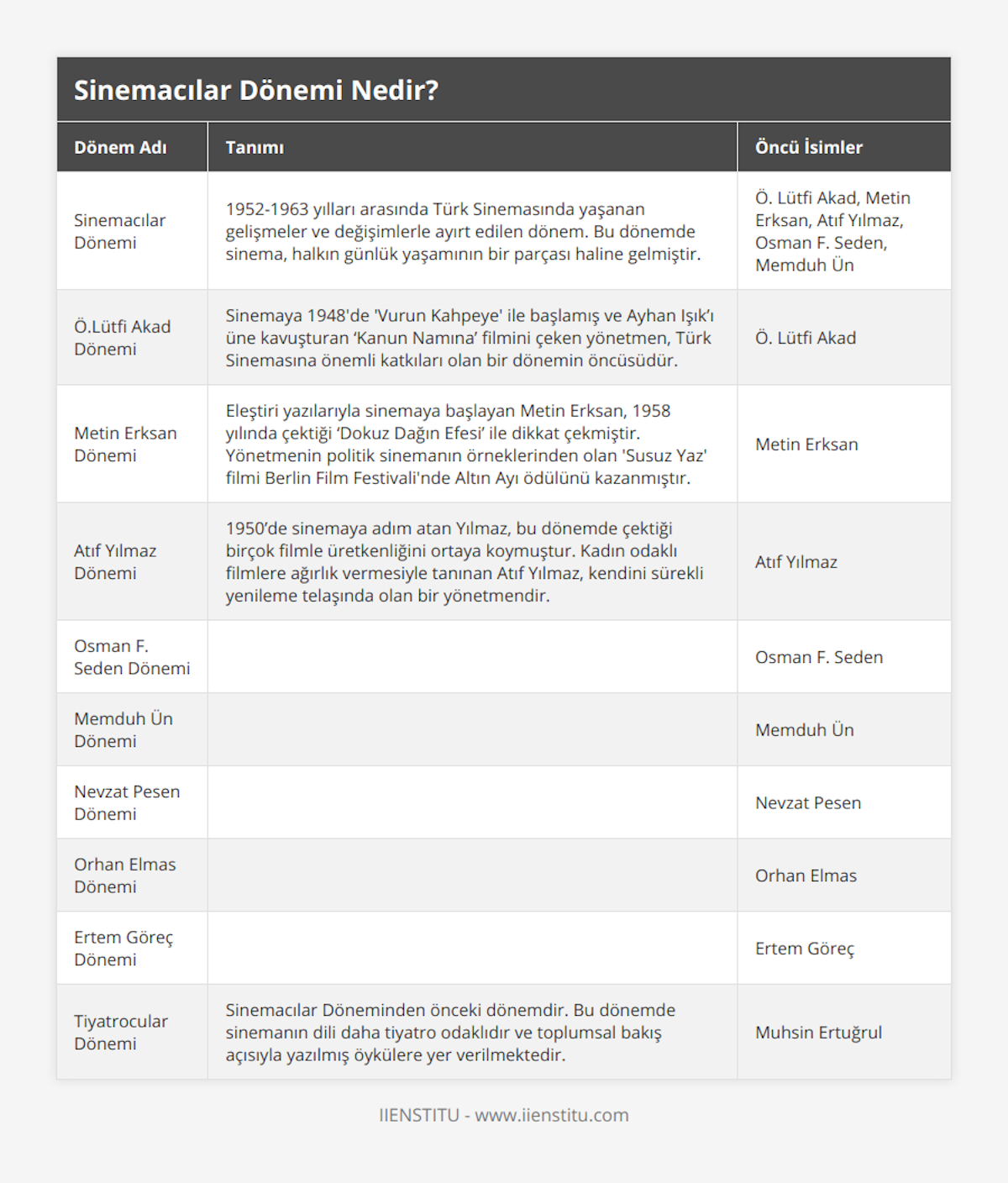Click the 'Nevzat Pesen Dönemi' row name cell
The height and width of the screenshot is (1183, 1008).
pos(127,802)
